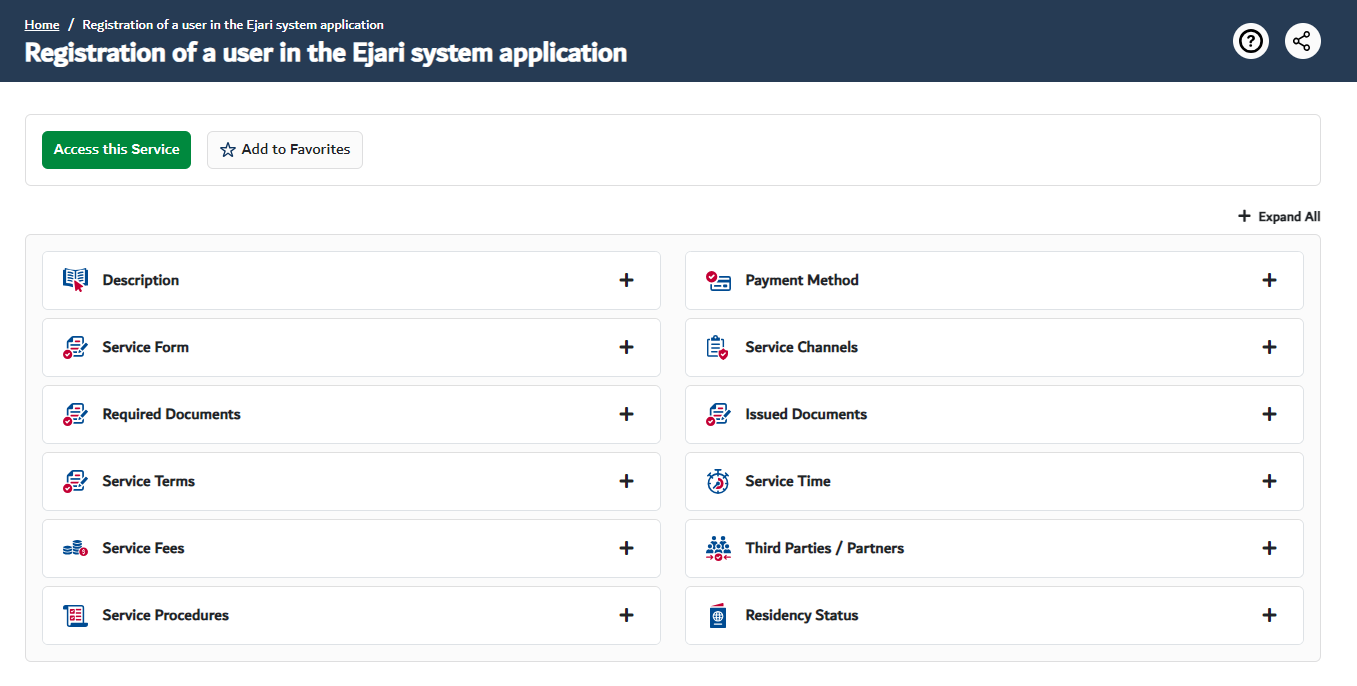Screen dimensions: 1357x686
Task: Click the help question mark icon
Action: (x=1251, y=41)
